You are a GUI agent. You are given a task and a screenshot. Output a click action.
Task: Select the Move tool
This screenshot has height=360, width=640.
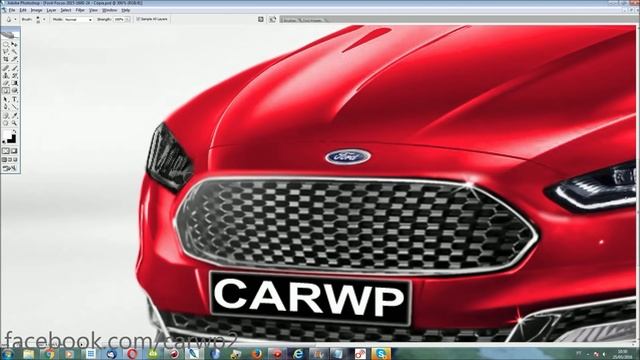point(15,44)
